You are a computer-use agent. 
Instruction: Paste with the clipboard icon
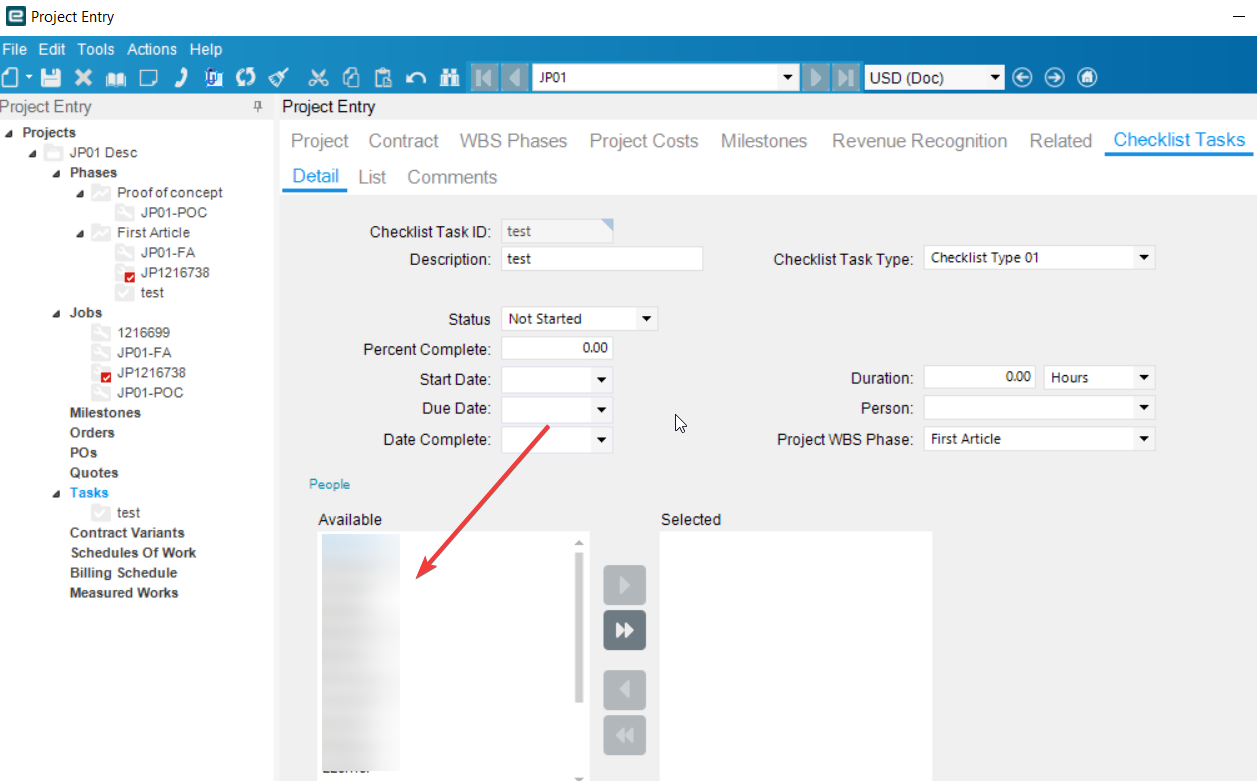click(383, 78)
